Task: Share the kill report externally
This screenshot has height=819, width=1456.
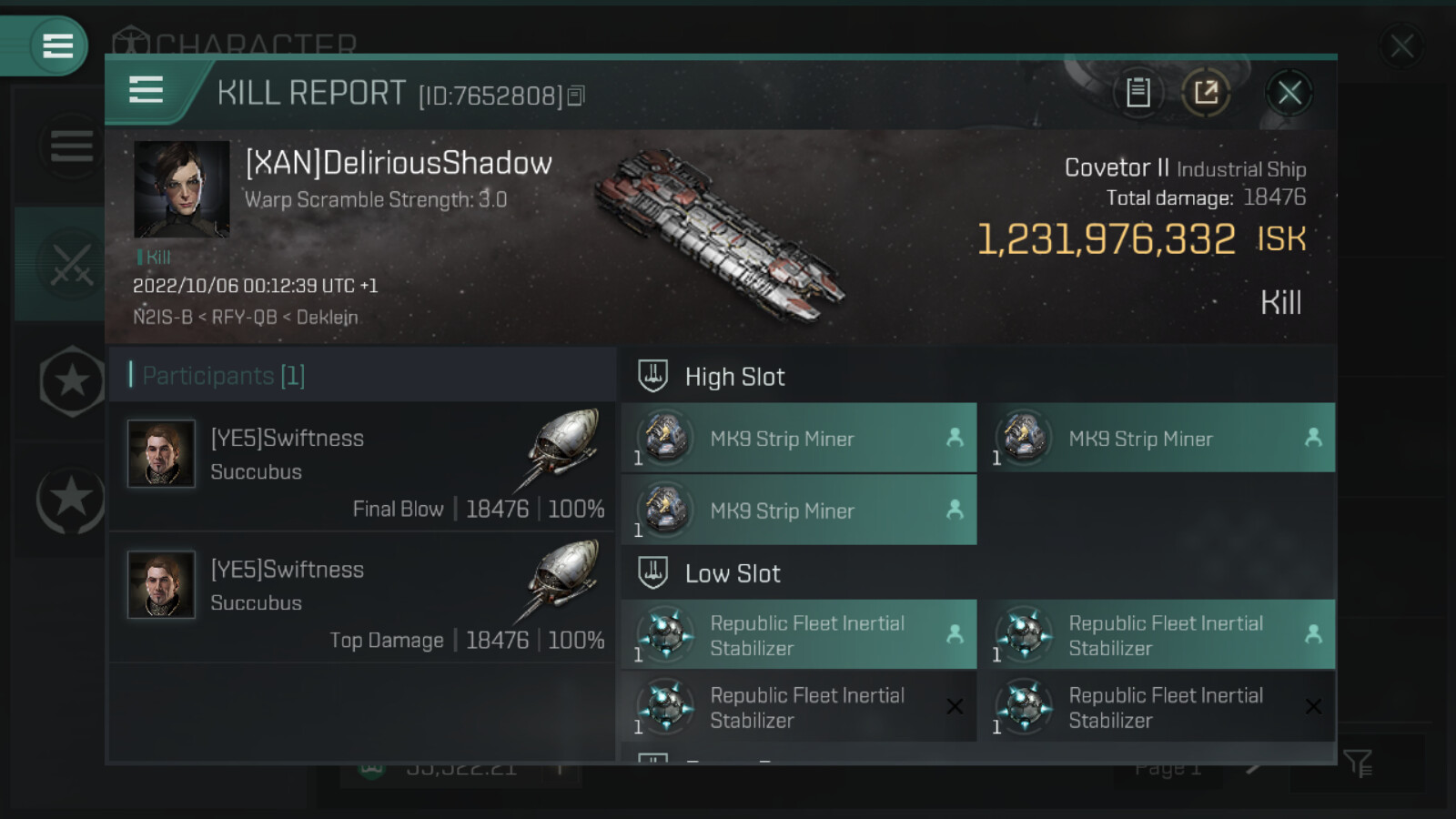Action: (1206, 92)
